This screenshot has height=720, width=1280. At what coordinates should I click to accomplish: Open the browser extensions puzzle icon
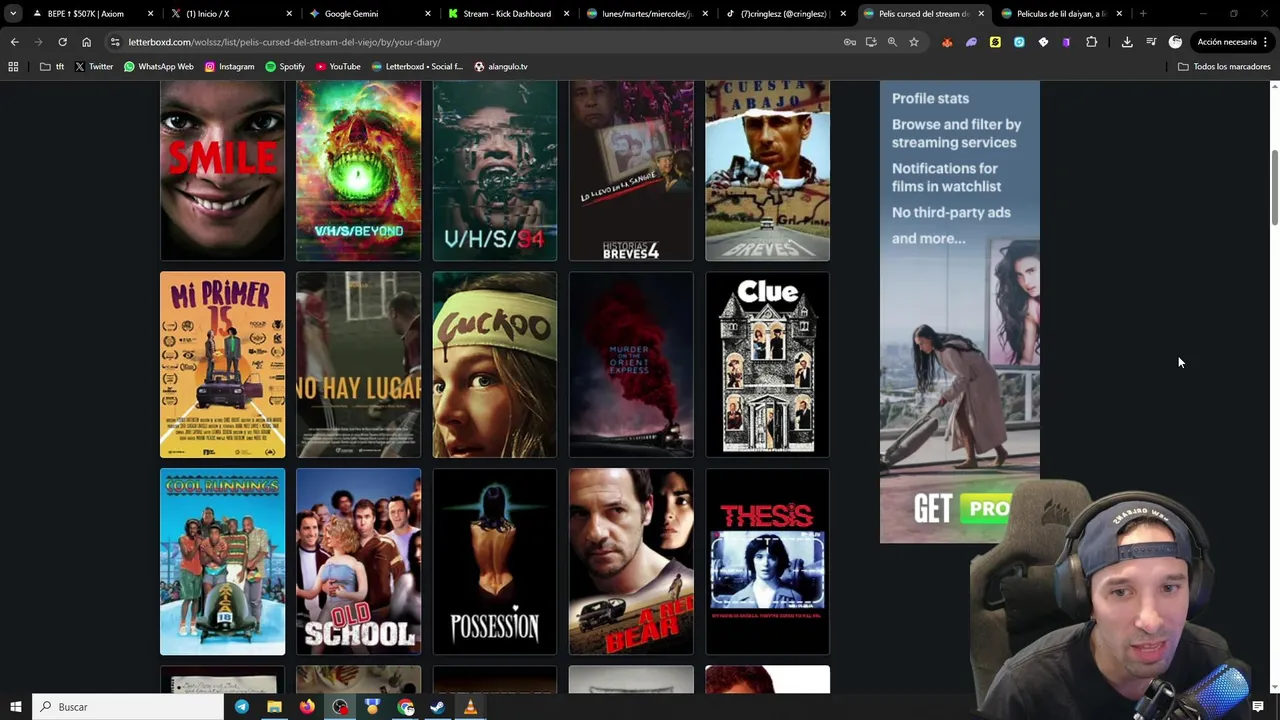coord(1091,42)
